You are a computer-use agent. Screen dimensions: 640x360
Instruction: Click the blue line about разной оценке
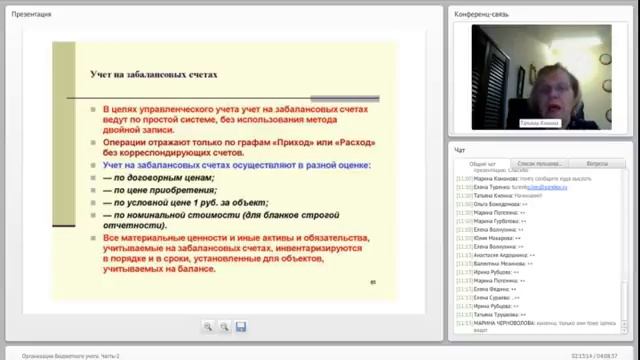(237, 165)
